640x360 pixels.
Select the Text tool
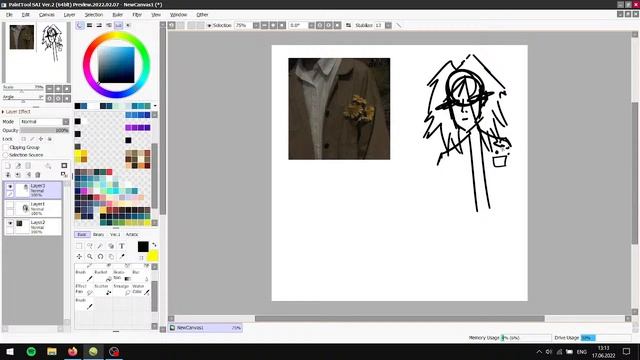122,246
